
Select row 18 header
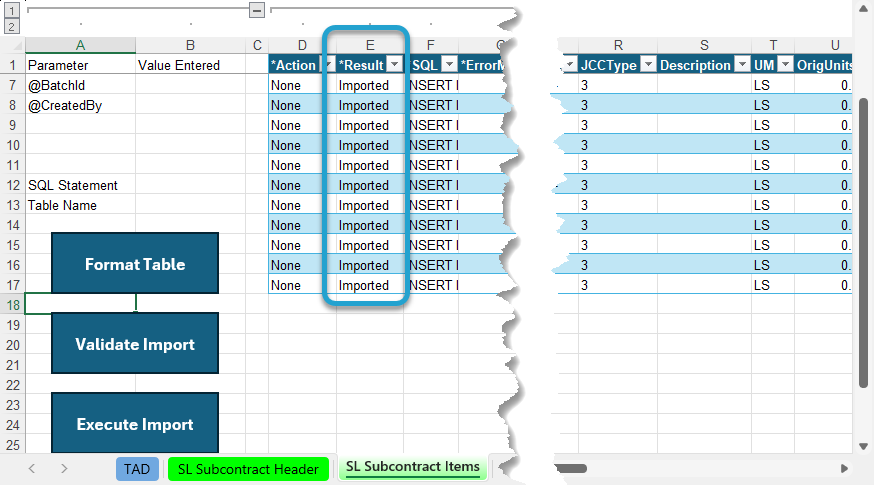point(13,305)
